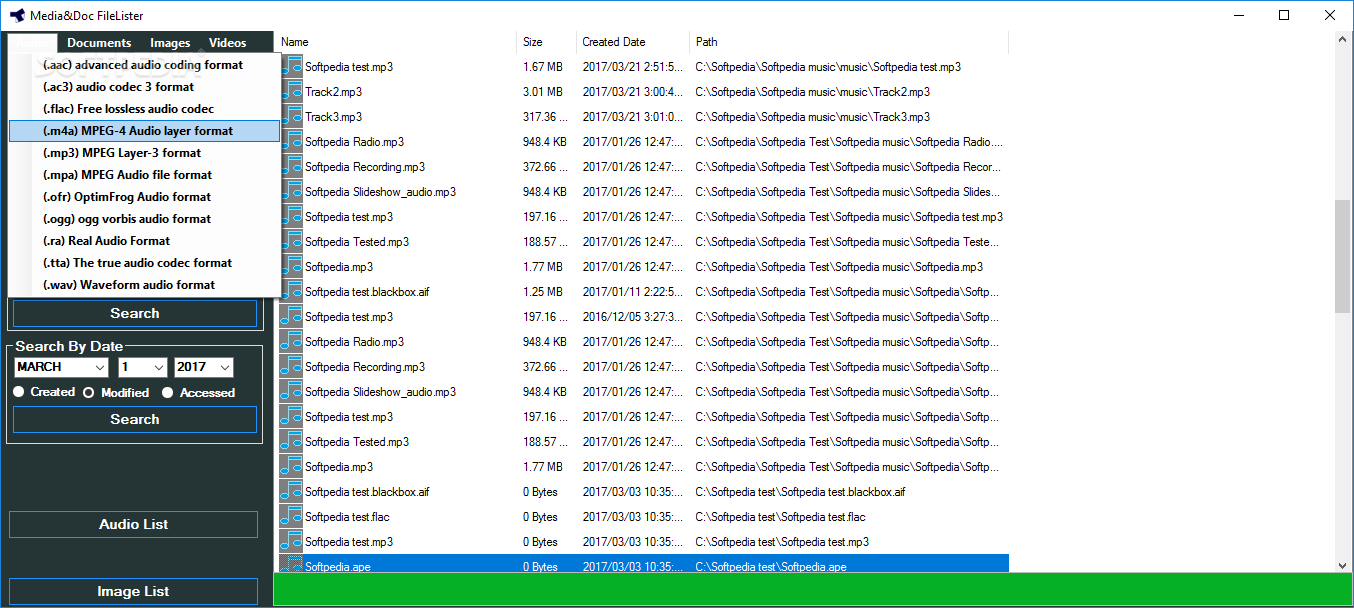Open the Audio List
Viewport: 1354px width, 608px height.
pyautogui.click(x=134, y=524)
